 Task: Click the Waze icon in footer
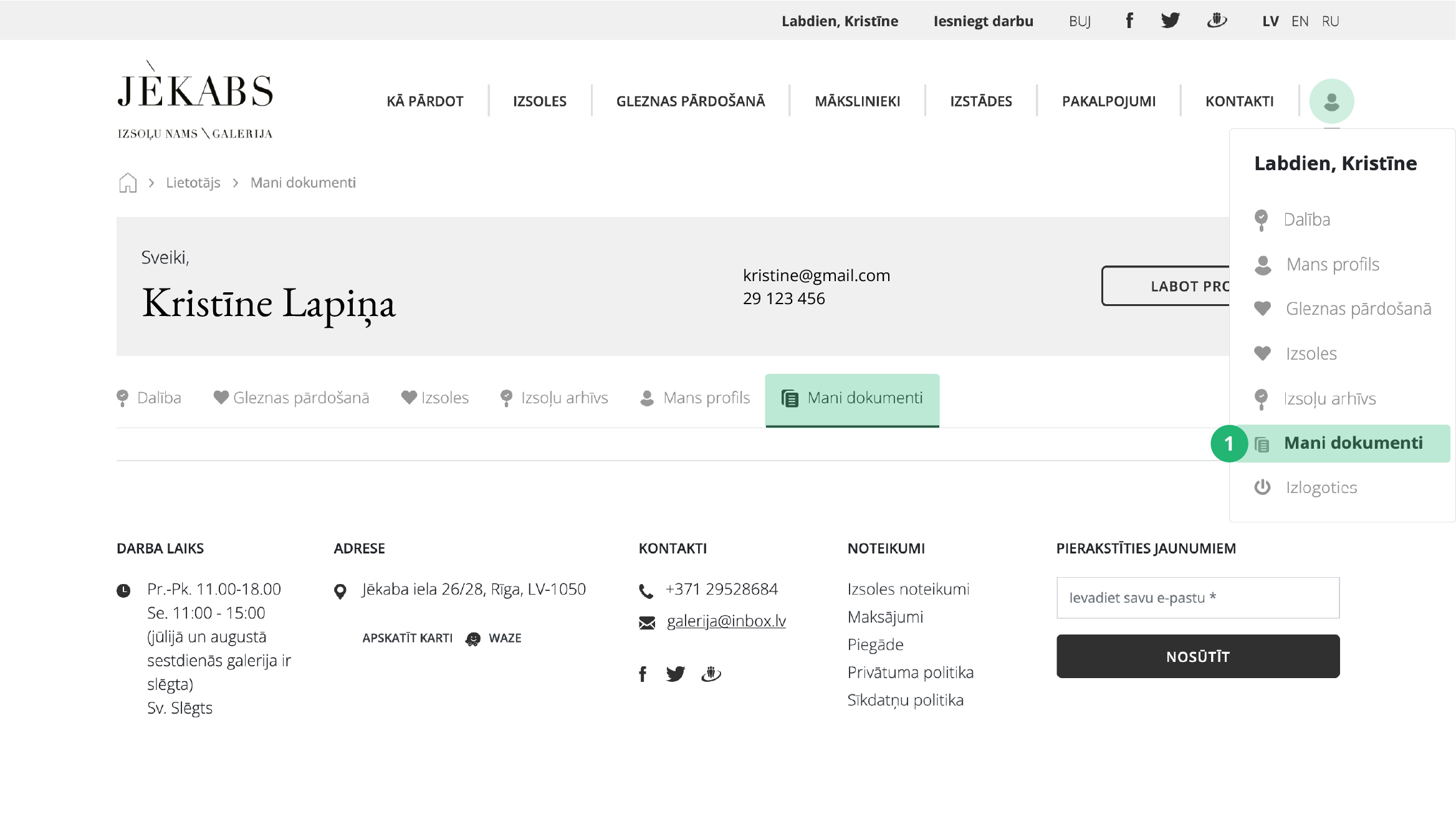[473, 639]
